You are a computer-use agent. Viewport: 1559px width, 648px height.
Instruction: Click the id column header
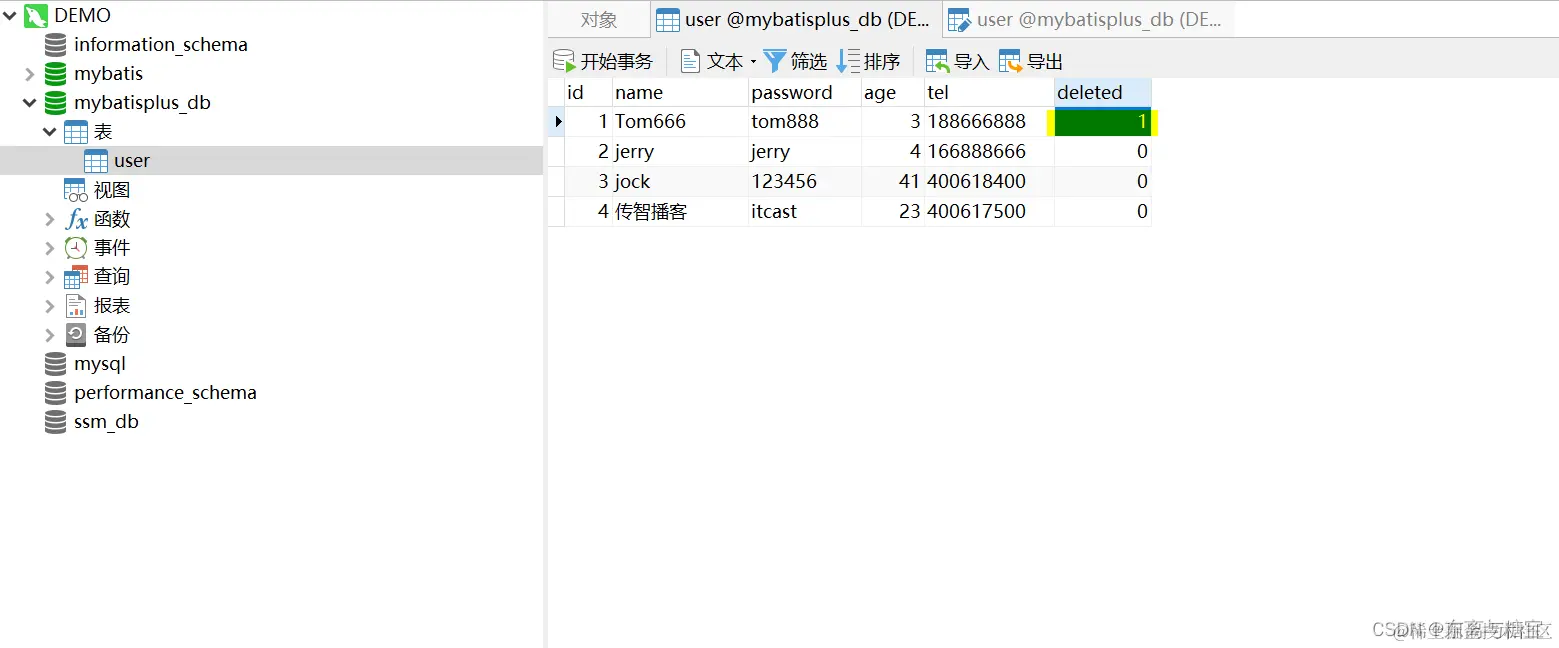click(x=588, y=92)
